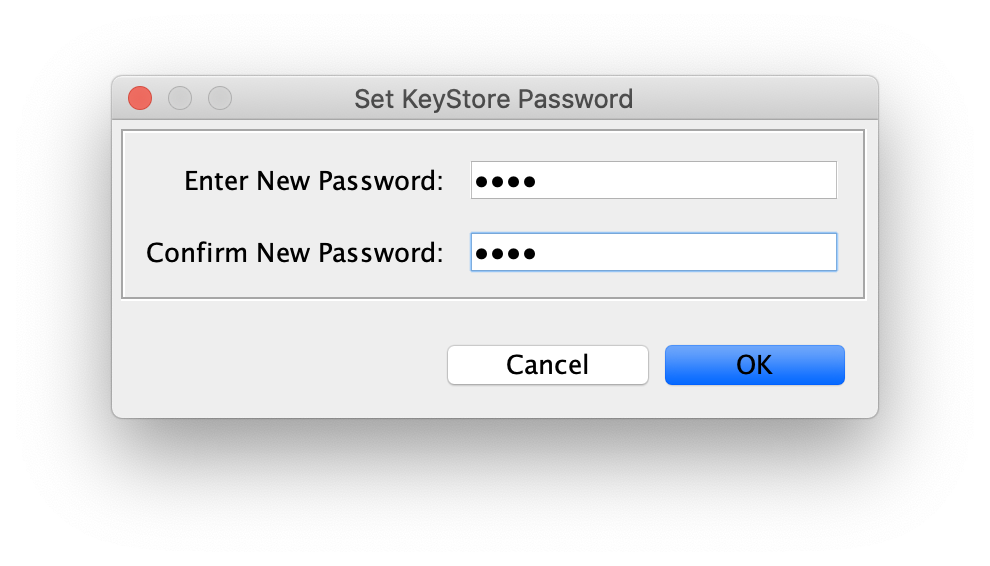Image resolution: width=990 pixels, height=566 pixels.
Task: Confirm the new password with OK
Action: [754, 364]
